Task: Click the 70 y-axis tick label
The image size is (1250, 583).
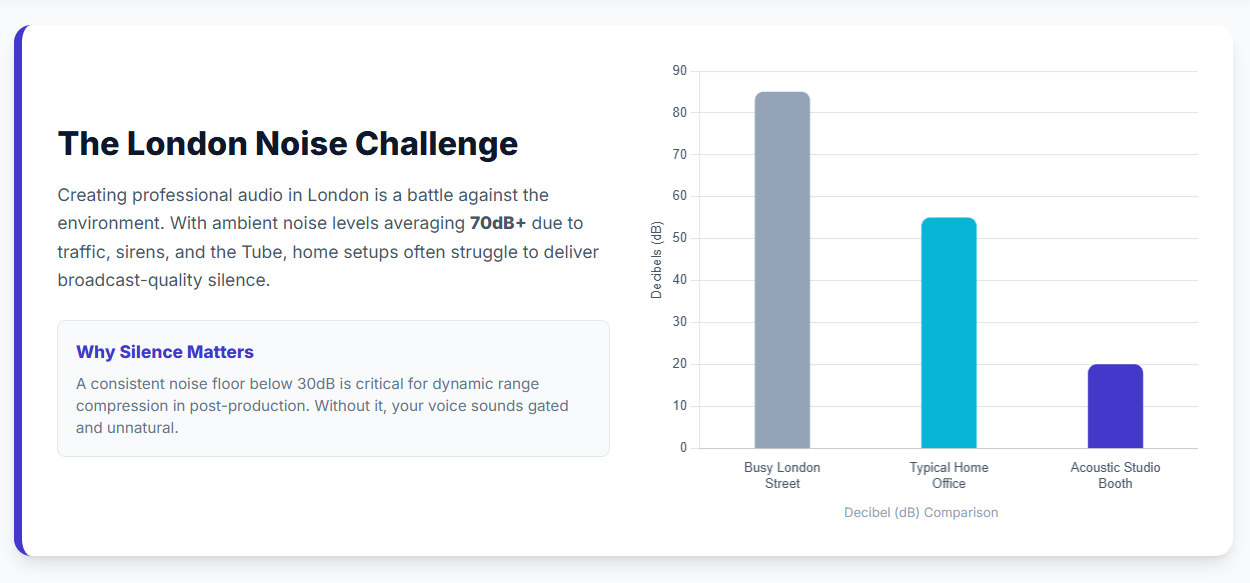Action: pyautogui.click(x=680, y=155)
